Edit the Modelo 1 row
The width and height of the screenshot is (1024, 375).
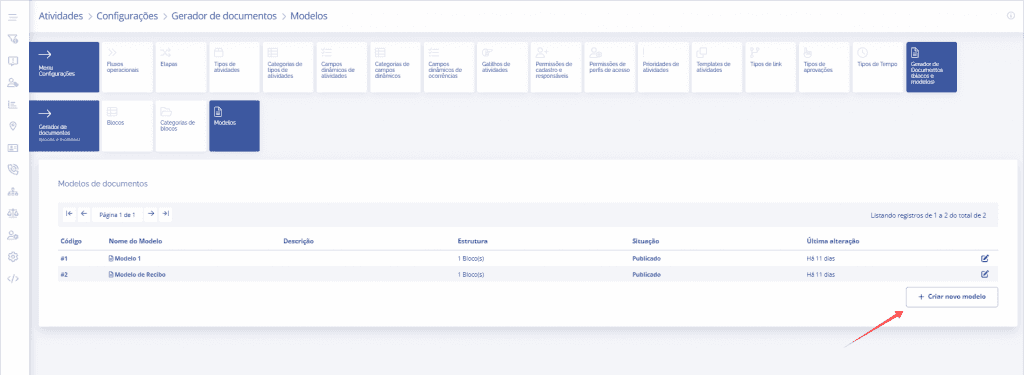click(985, 258)
